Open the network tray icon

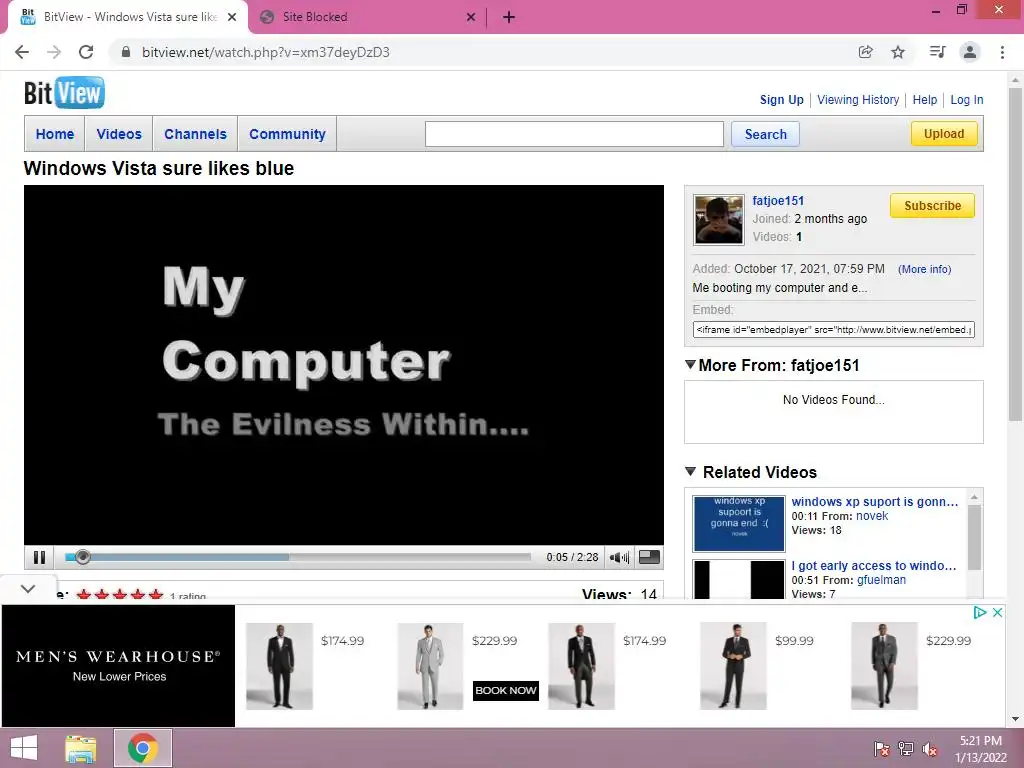[906, 749]
